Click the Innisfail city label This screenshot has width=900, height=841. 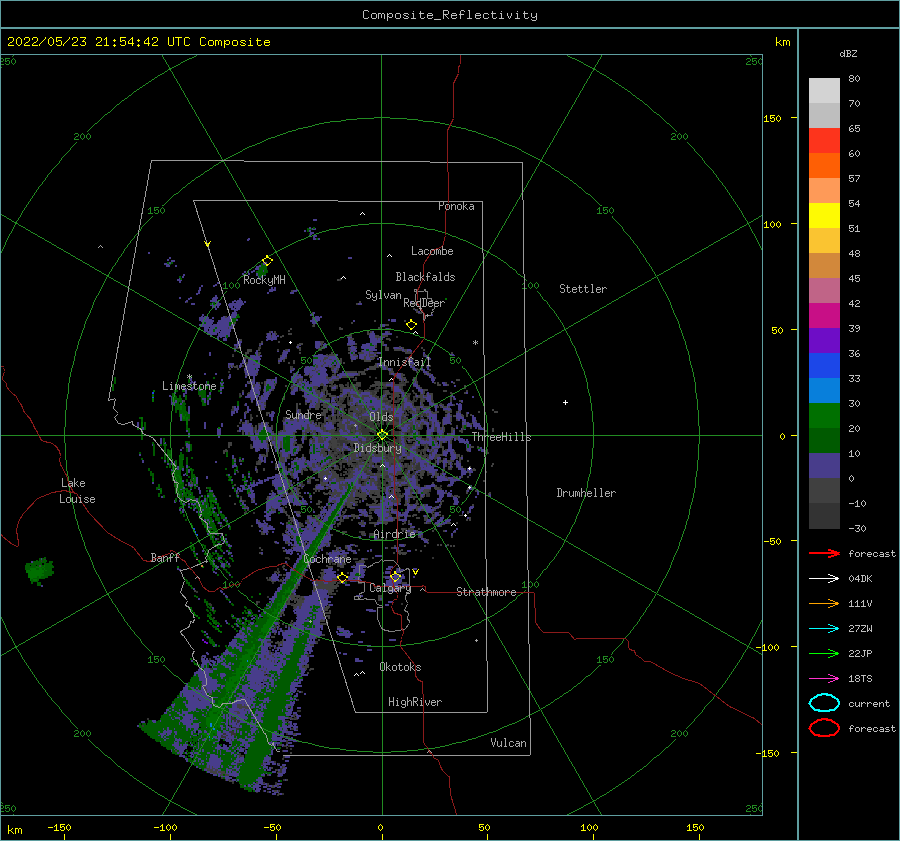point(404,362)
